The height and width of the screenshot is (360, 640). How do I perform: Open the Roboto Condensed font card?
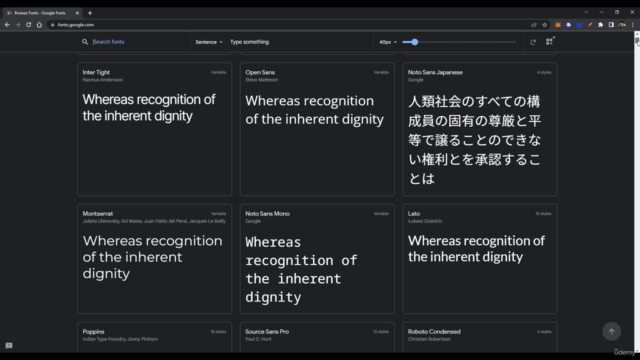coord(480,338)
